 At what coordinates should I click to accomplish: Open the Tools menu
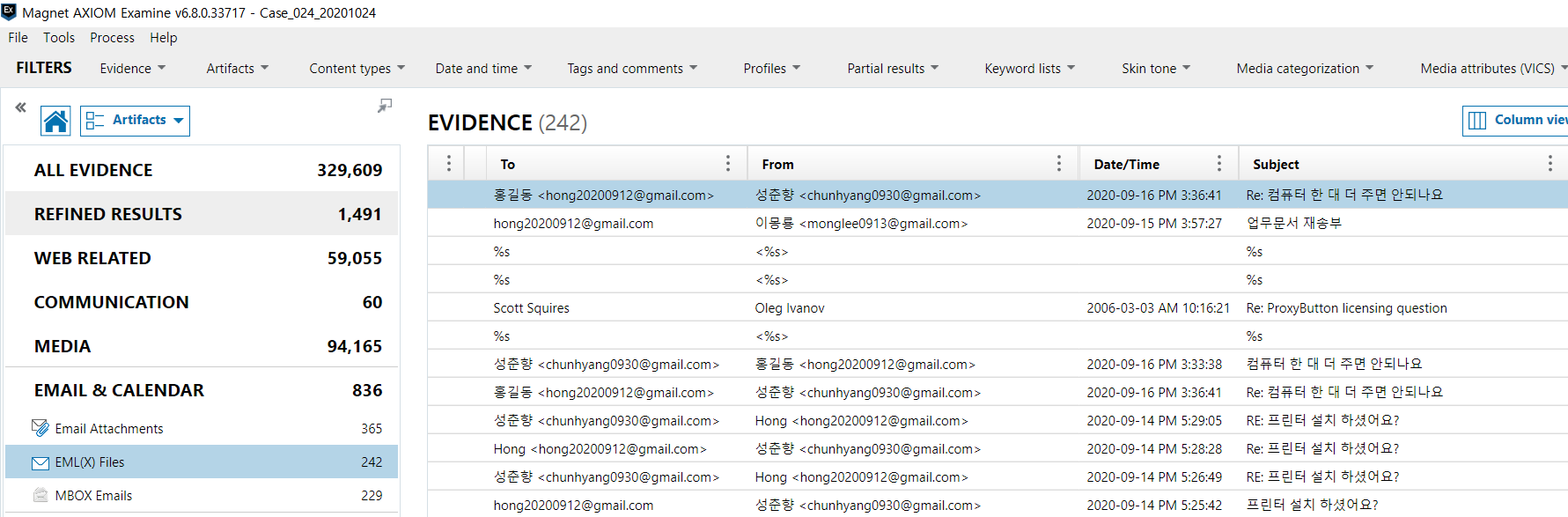pyautogui.click(x=59, y=38)
